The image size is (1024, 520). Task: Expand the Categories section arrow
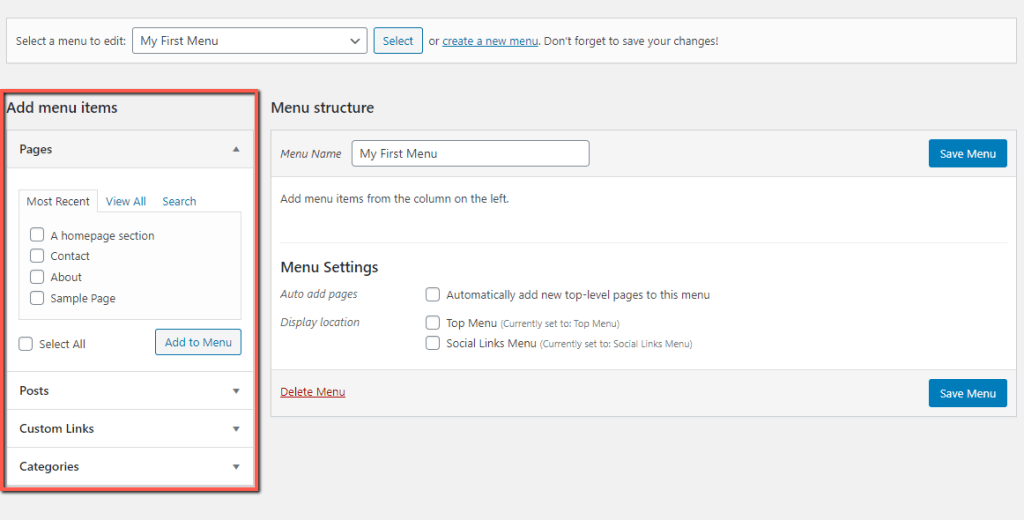click(x=236, y=467)
